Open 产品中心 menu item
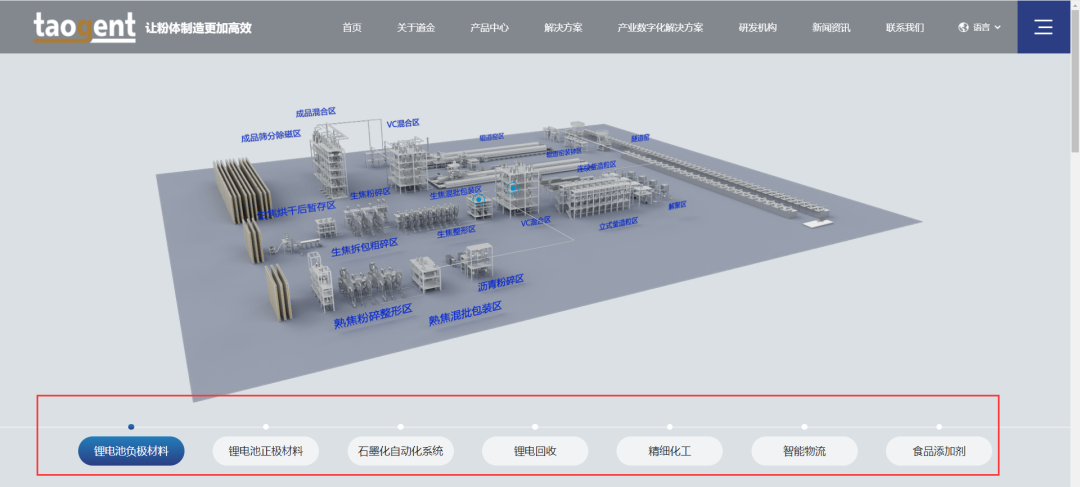1080x487 pixels. tap(489, 27)
